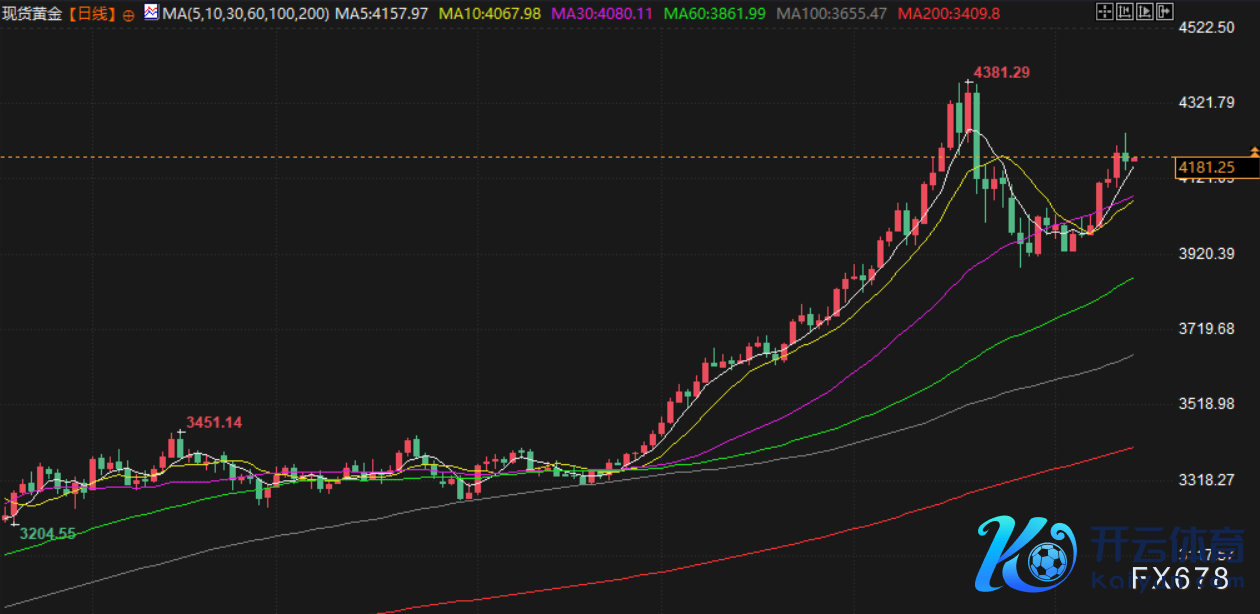Open the MA indicator chart icon

tap(151, 13)
